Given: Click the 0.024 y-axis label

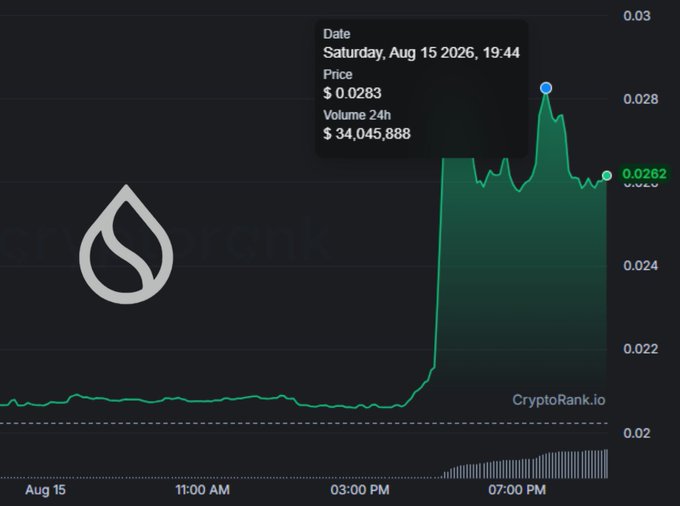Looking at the screenshot, I should click(641, 266).
